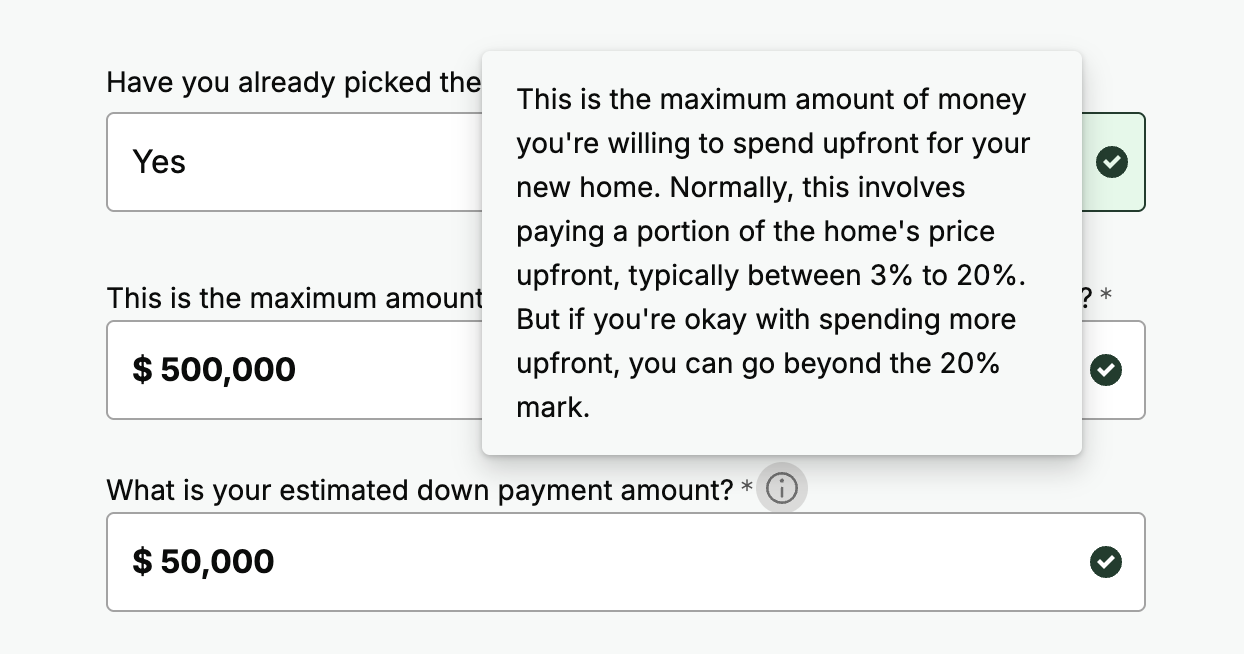Click the dollar sign in the $500,000 field
This screenshot has width=1244, height=654.
pos(142,370)
